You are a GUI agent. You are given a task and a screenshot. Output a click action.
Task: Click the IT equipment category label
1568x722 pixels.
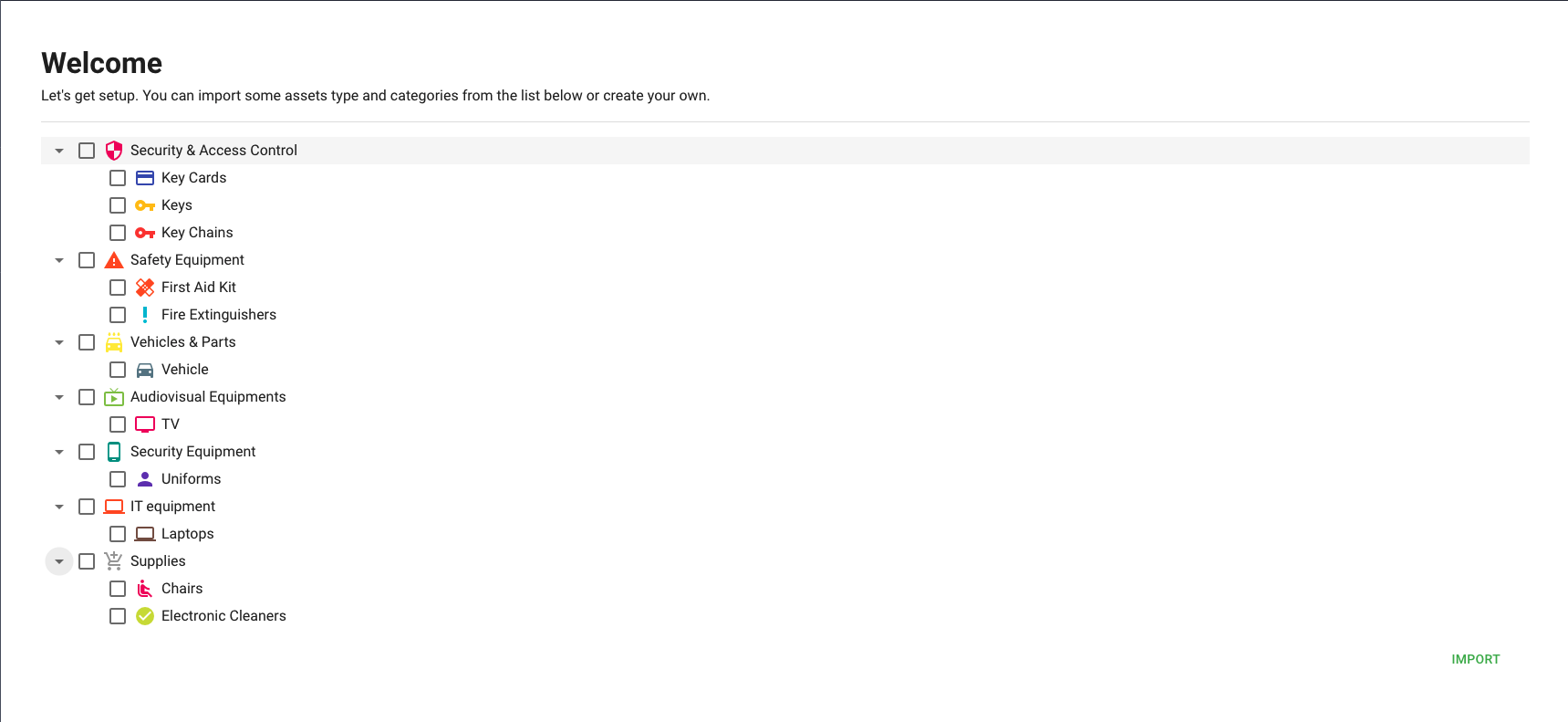(172, 507)
